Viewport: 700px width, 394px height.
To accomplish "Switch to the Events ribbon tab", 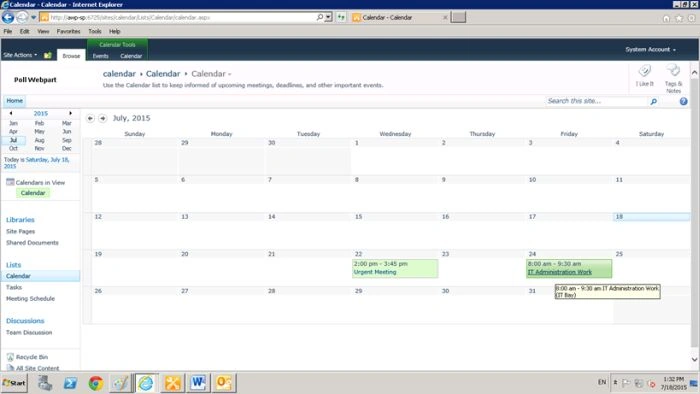I will coord(100,56).
